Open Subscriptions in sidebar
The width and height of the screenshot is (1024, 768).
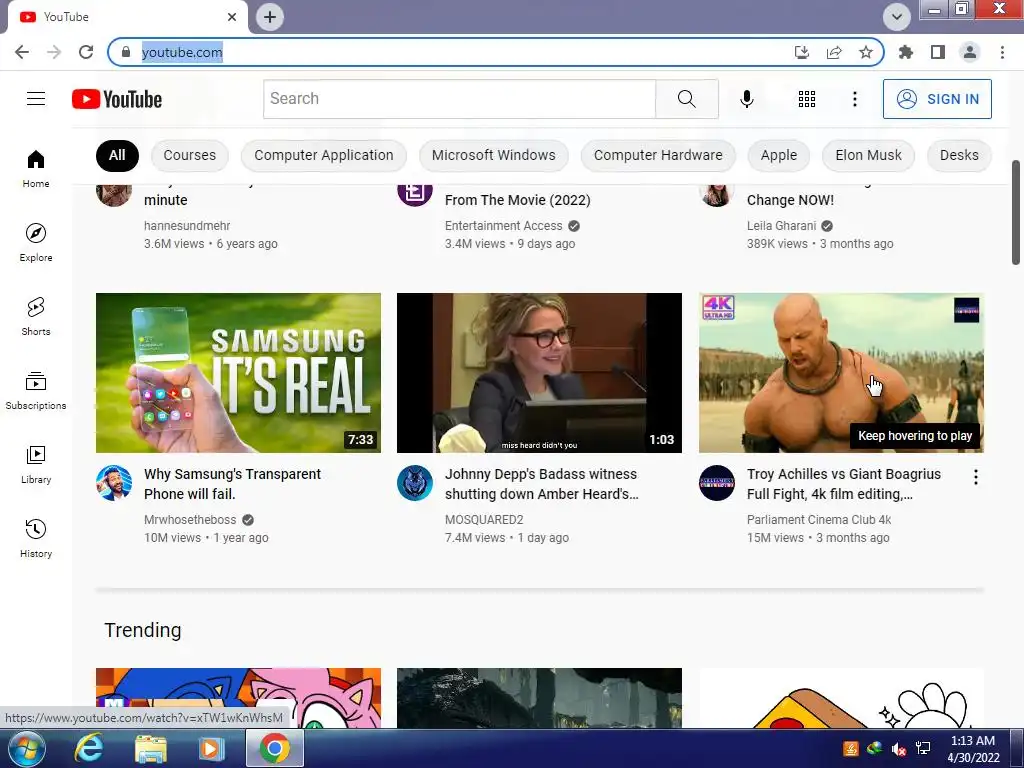coord(36,391)
